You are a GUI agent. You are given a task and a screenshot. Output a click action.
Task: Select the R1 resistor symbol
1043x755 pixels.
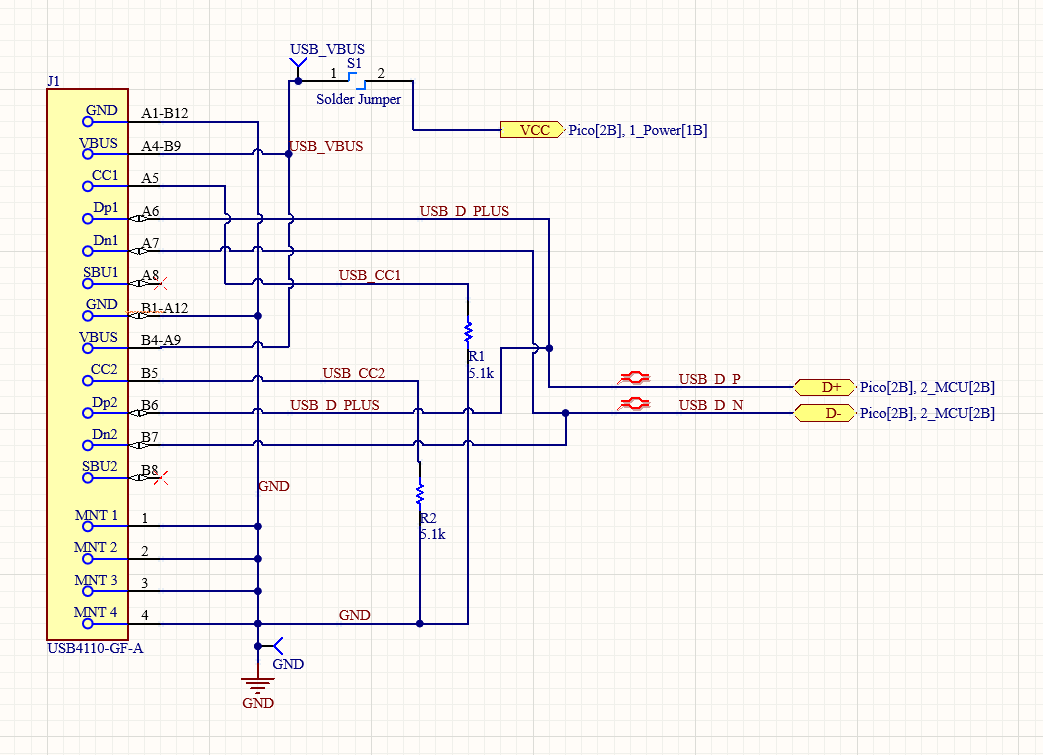click(468, 331)
